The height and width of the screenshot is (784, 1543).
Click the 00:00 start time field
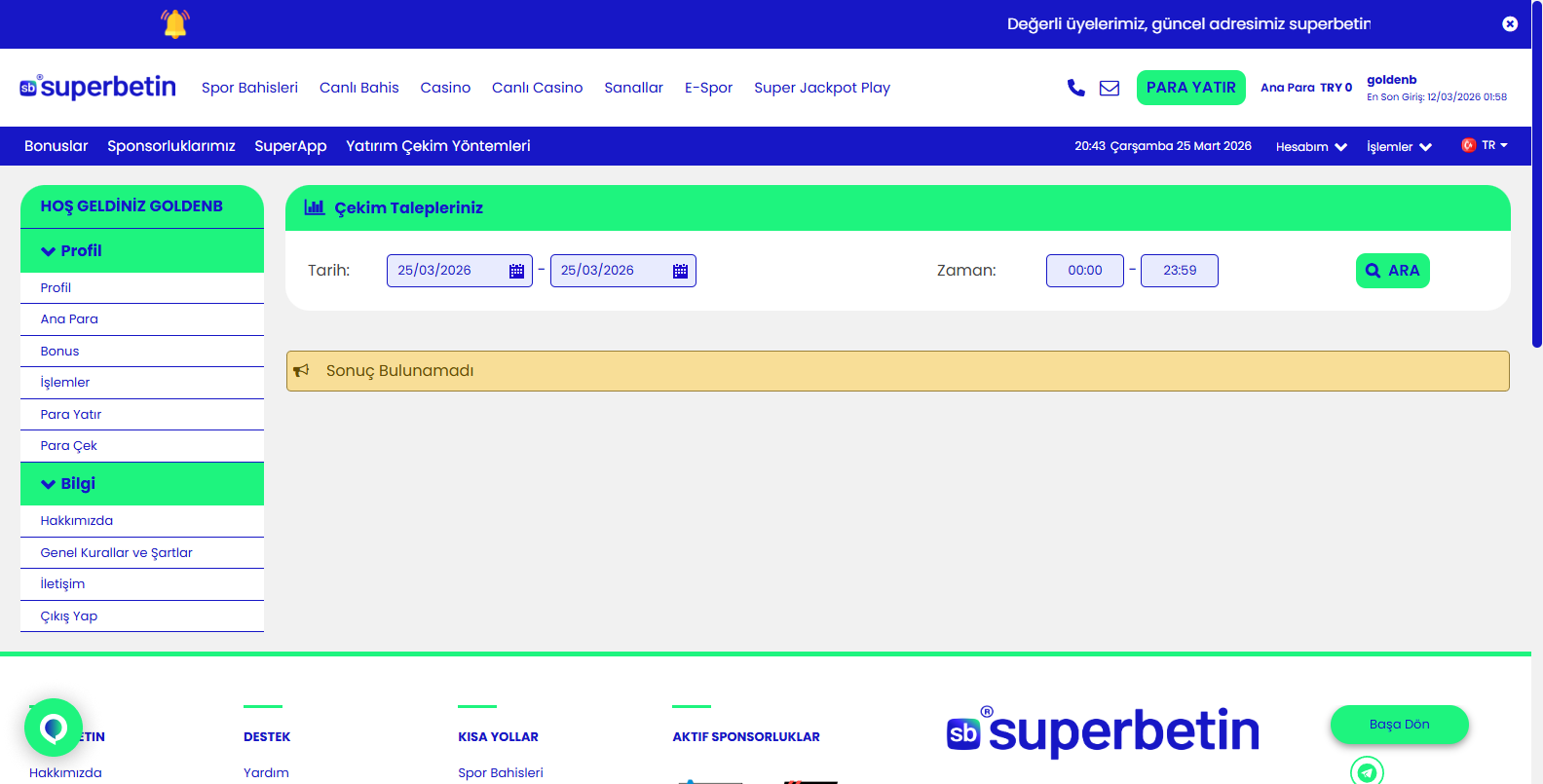pos(1084,271)
